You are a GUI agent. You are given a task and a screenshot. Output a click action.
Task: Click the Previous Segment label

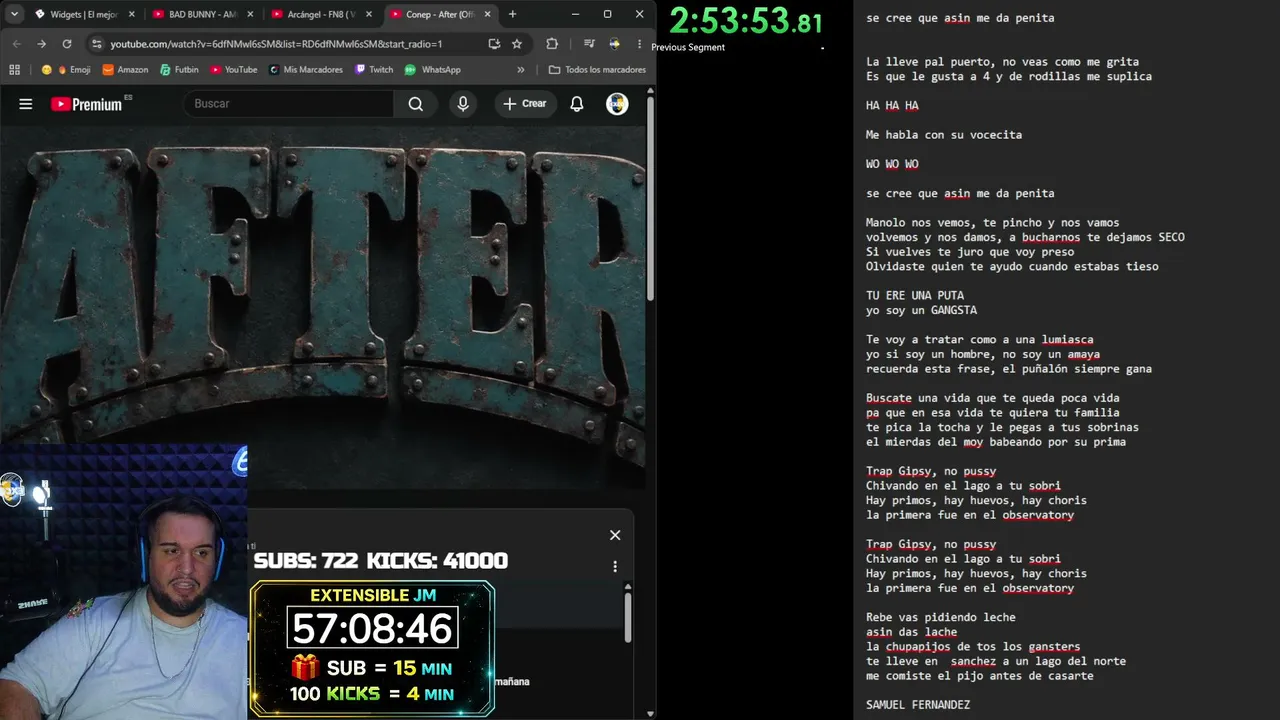[x=688, y=47]
